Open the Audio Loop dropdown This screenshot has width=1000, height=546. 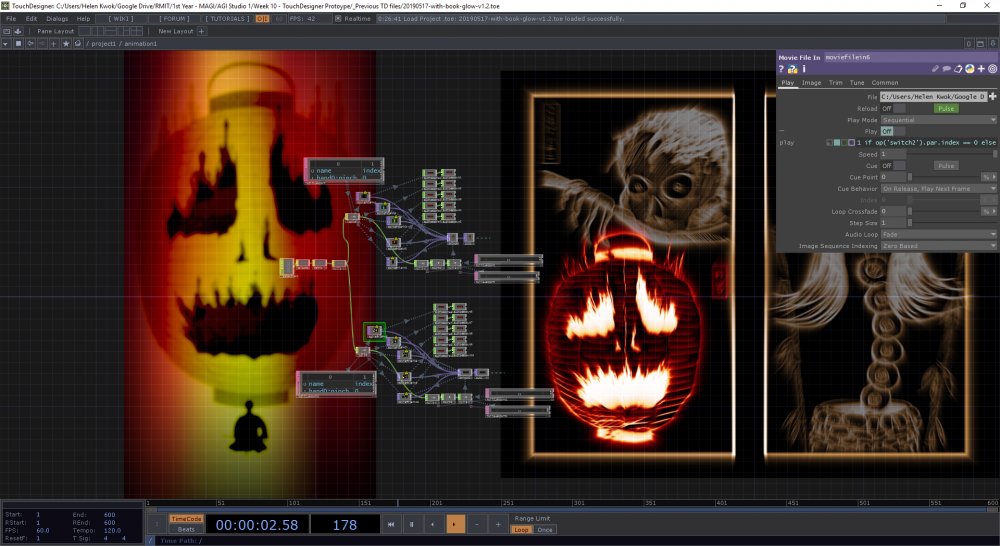coord(938,234)
